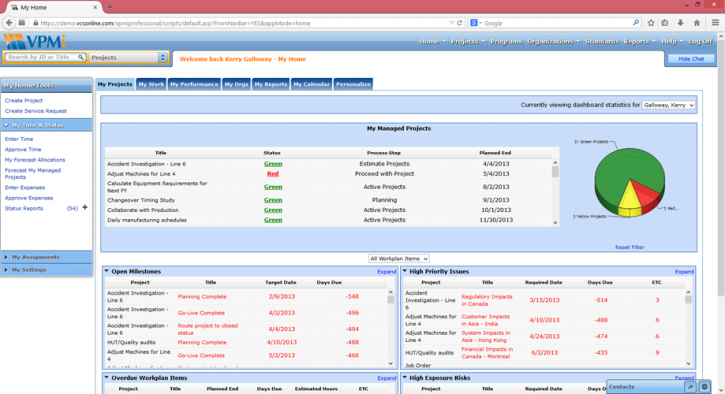Collapse the High Exposure Risks panel triangle
Viewport: 725px width, 394px height.
(405, 378)
